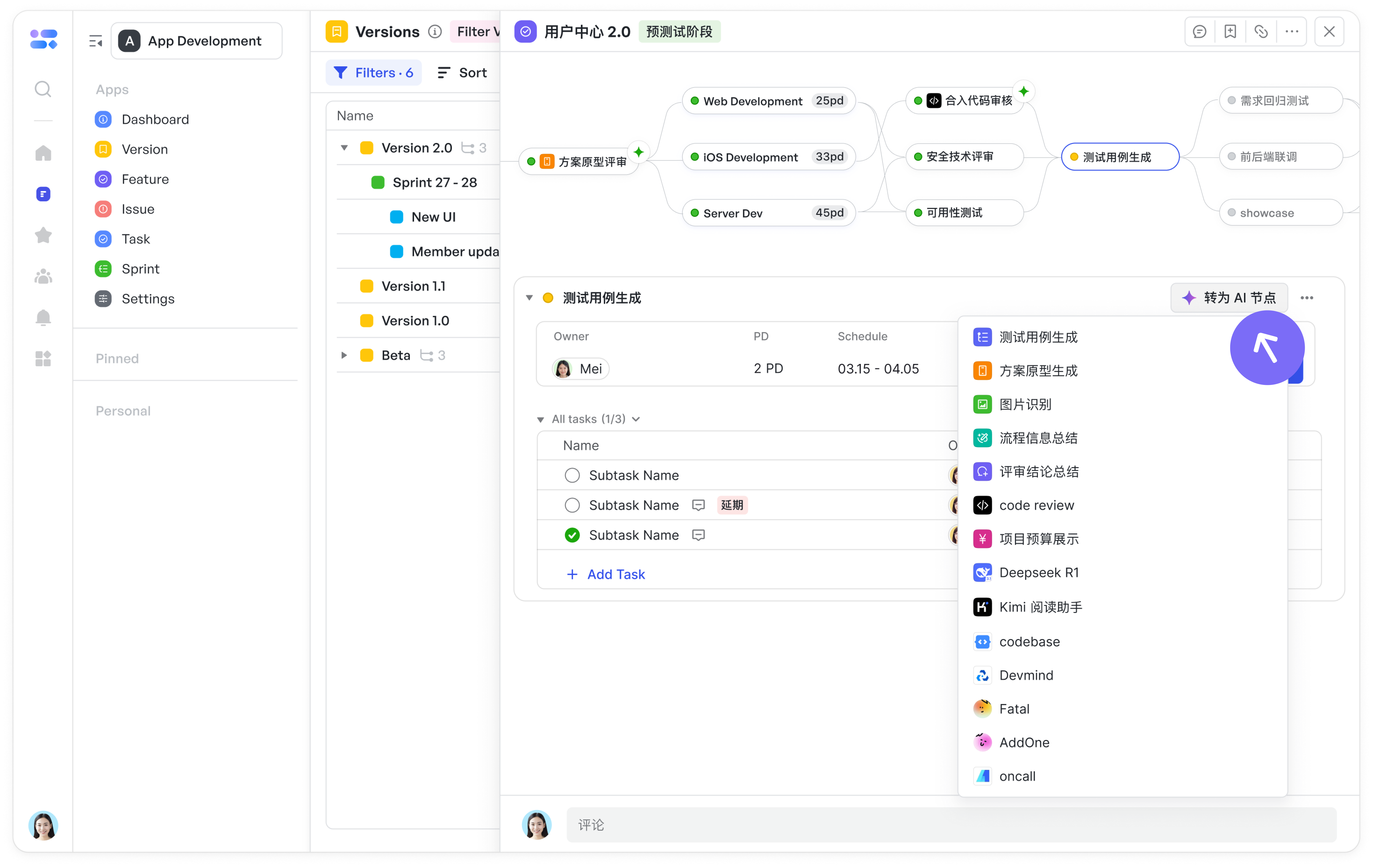This screenshot has width=1373, height=868.
Task: Open more options in the detail header
Action: pos(1291,31)
